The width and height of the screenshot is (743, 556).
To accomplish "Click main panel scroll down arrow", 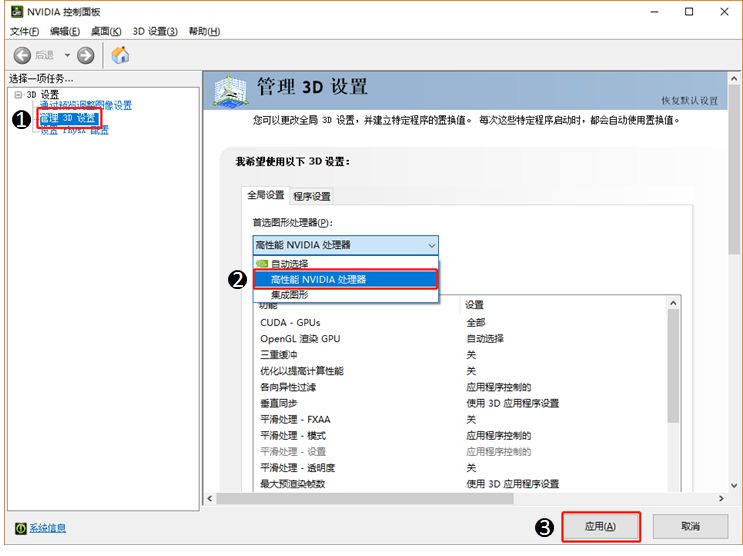I will [x=734, y=485].
